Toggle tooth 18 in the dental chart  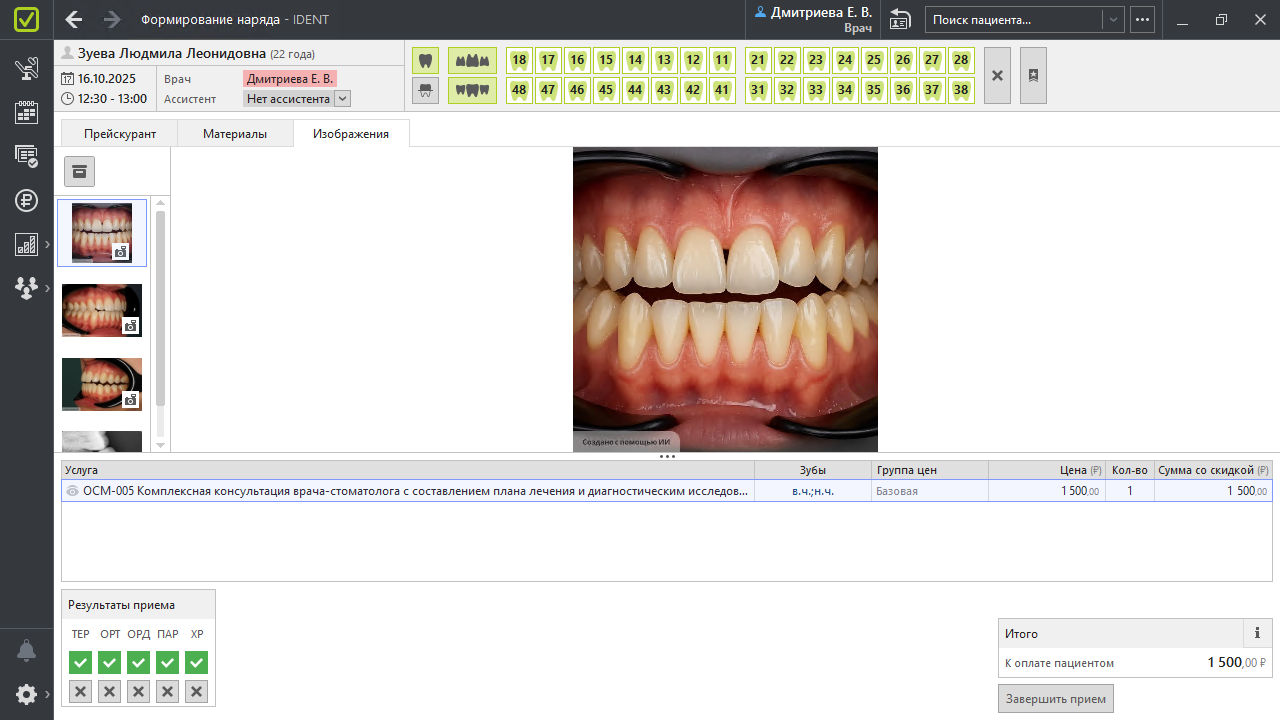pyautogui.click(x=519, y=60)
